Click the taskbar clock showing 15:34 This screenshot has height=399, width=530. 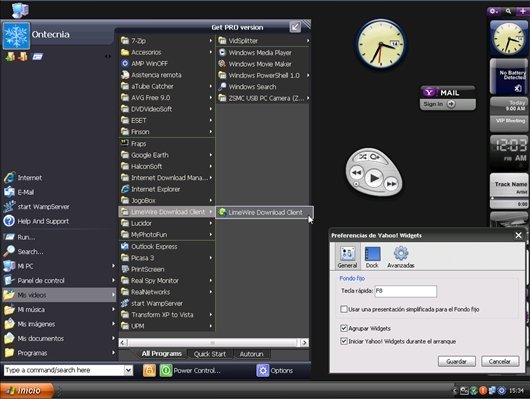click(x=516, y=391)
